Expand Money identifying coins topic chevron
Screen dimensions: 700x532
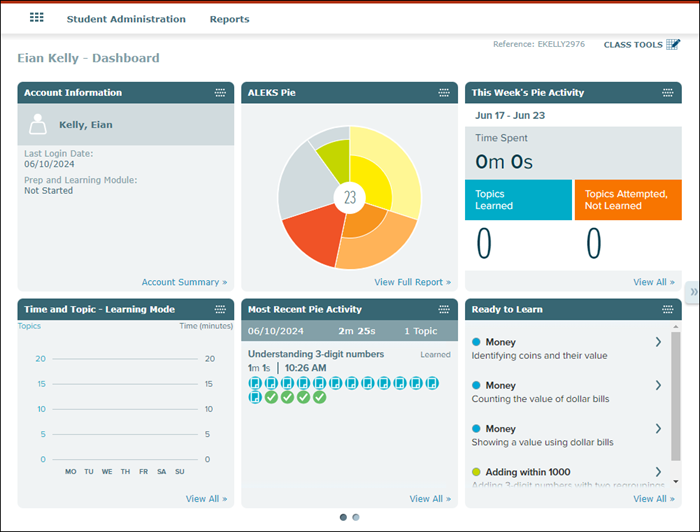(658, 342)
